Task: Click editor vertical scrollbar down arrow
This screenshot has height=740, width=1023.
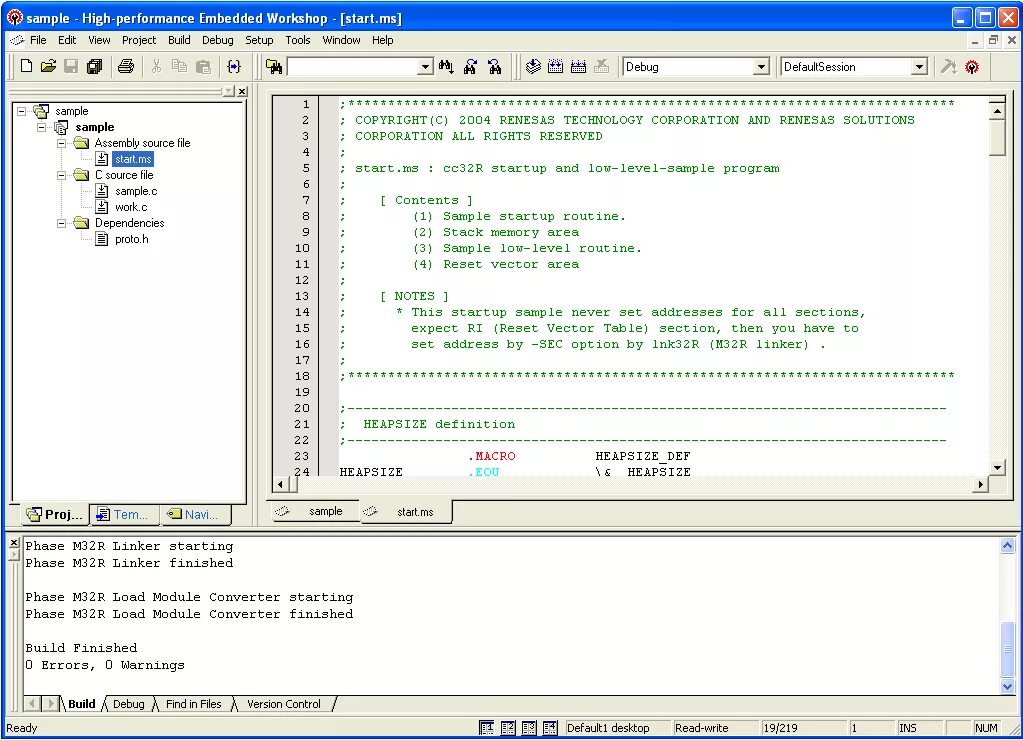Action: click(x=997, y=467)
